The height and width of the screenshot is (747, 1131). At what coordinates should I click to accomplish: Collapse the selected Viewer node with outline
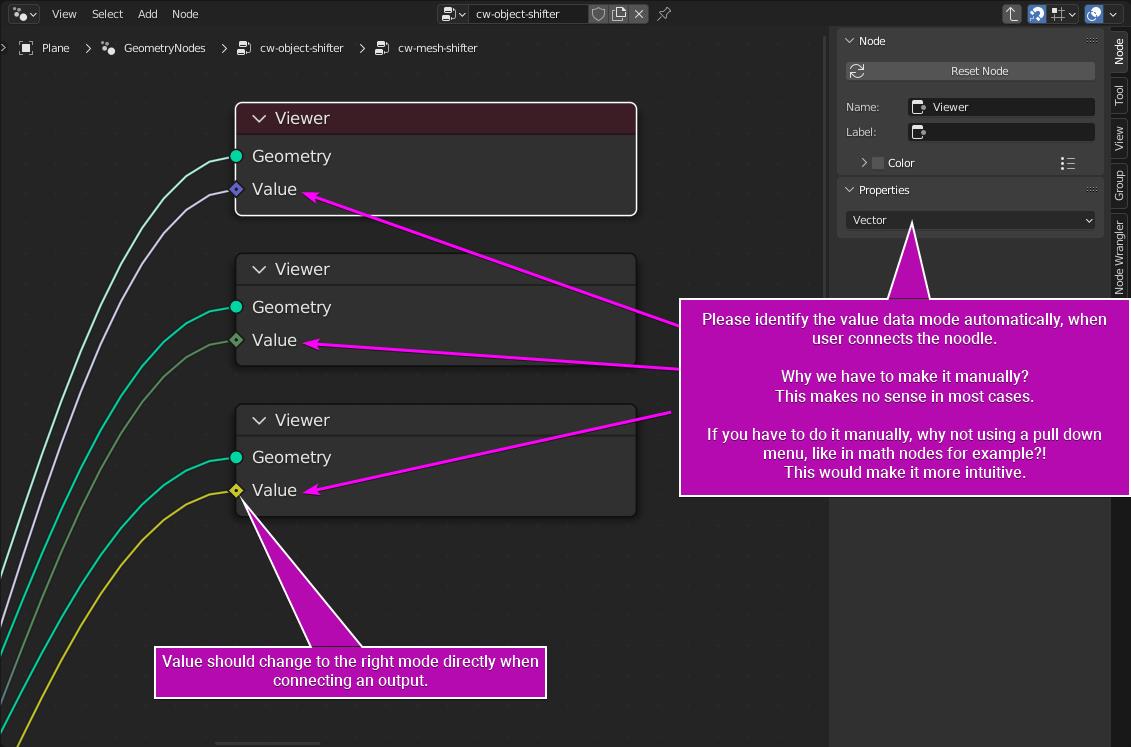pos(259,118)
